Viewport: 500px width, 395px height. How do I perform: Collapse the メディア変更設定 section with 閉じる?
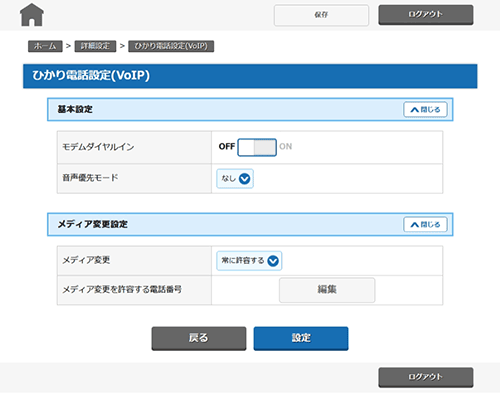(425, 224)
